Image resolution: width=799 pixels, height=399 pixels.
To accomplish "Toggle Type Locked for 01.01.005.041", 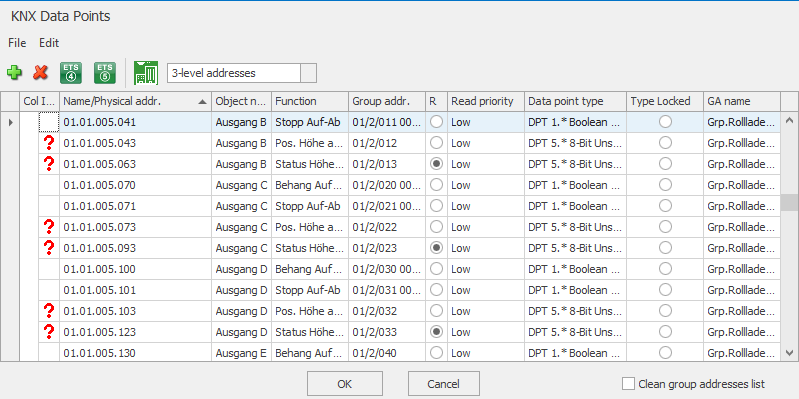I will point(665,122).
